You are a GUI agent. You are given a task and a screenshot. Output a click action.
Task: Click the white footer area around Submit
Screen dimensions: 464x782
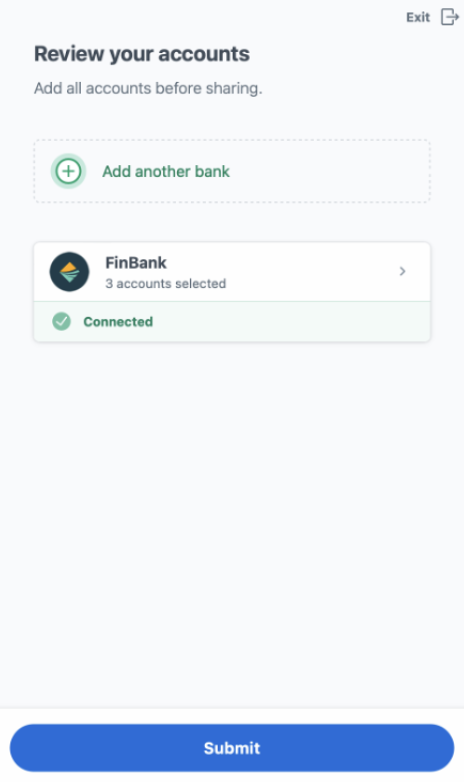point(232,714)
